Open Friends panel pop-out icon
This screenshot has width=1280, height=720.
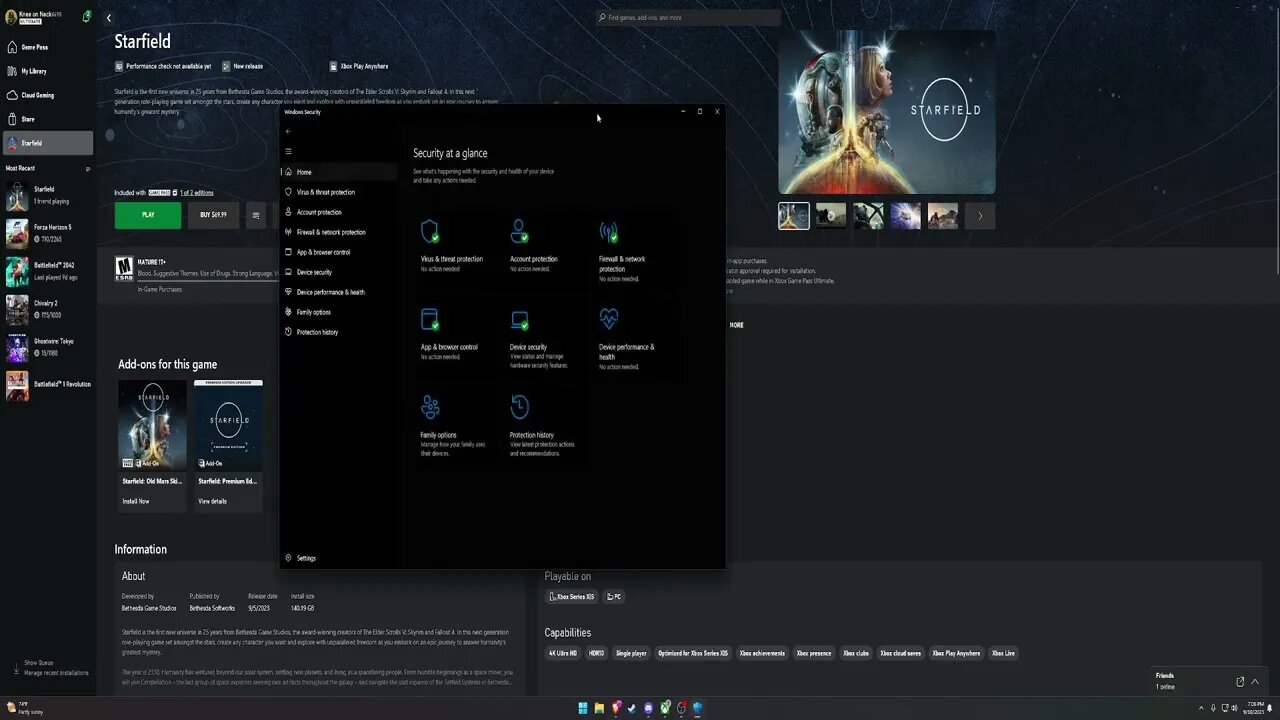coord(1240,681)
